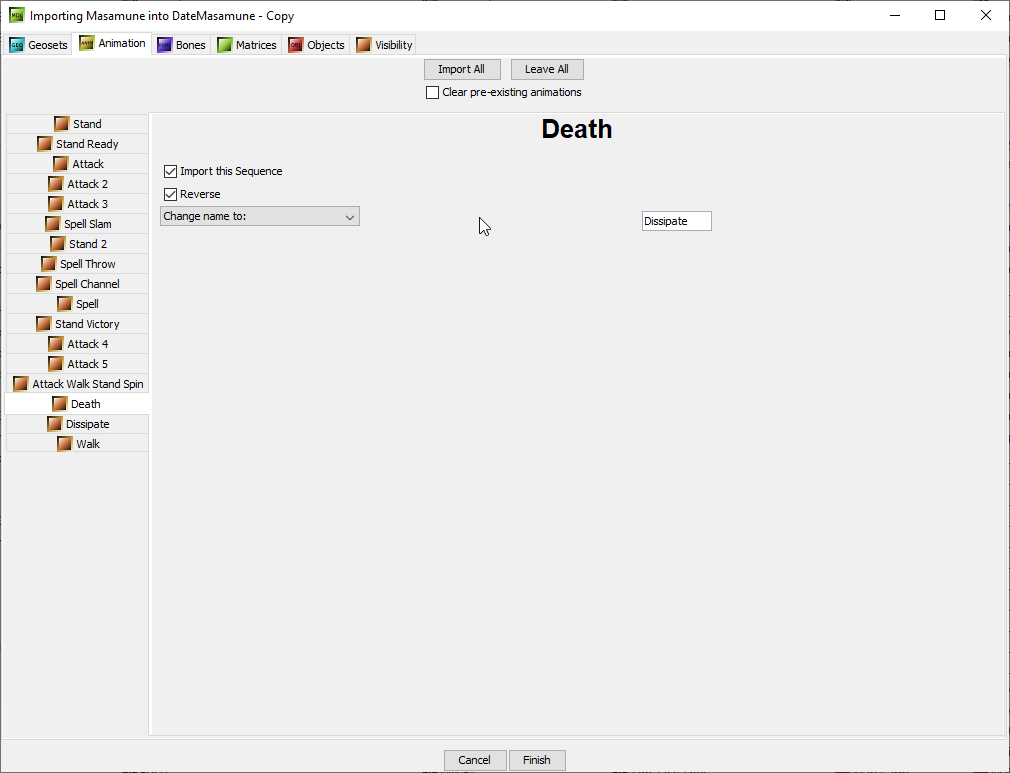Click the Spell Throw animation icon
The image size is (1010, 773).
(x=49, y=263)
